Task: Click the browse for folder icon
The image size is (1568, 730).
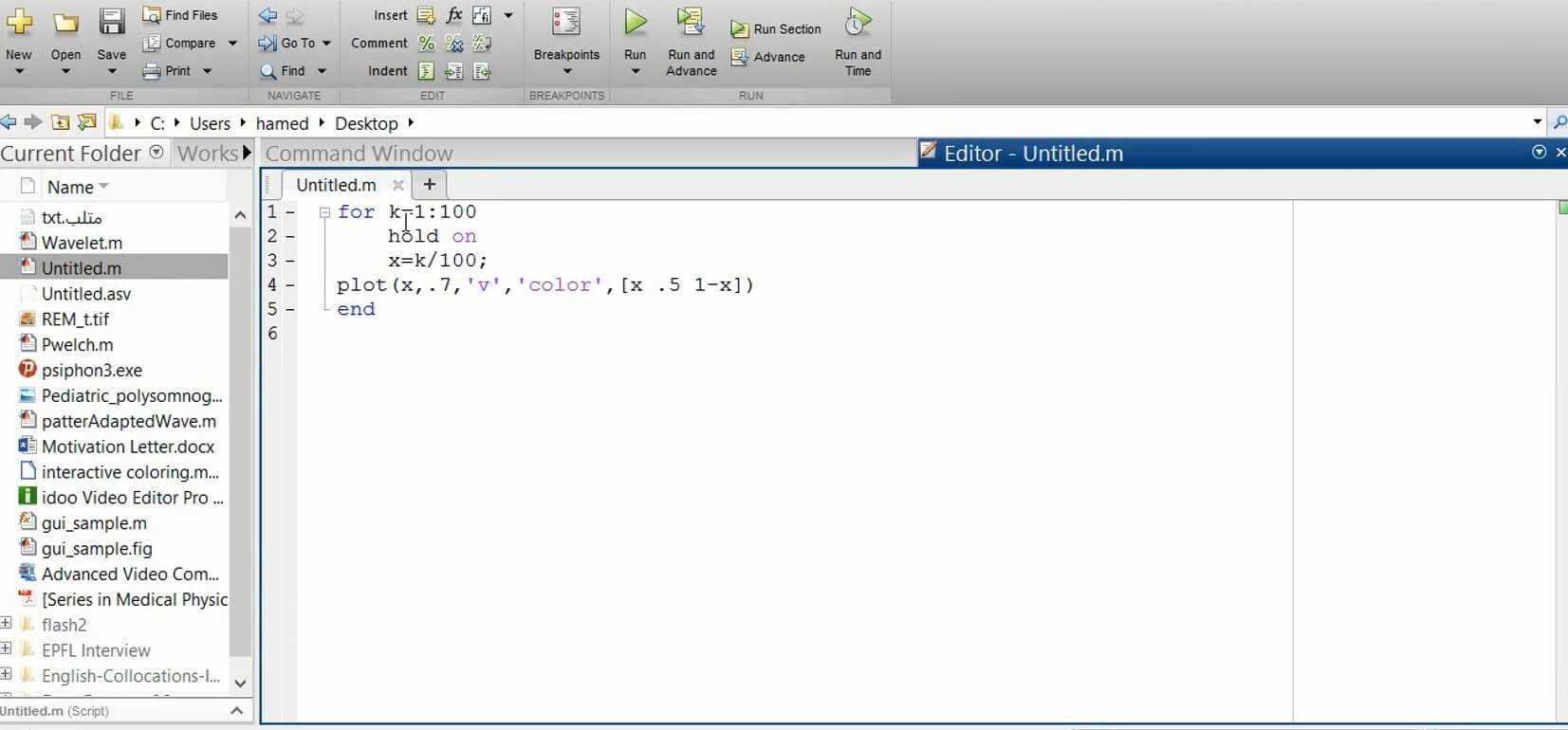Action: pos(87,122)
